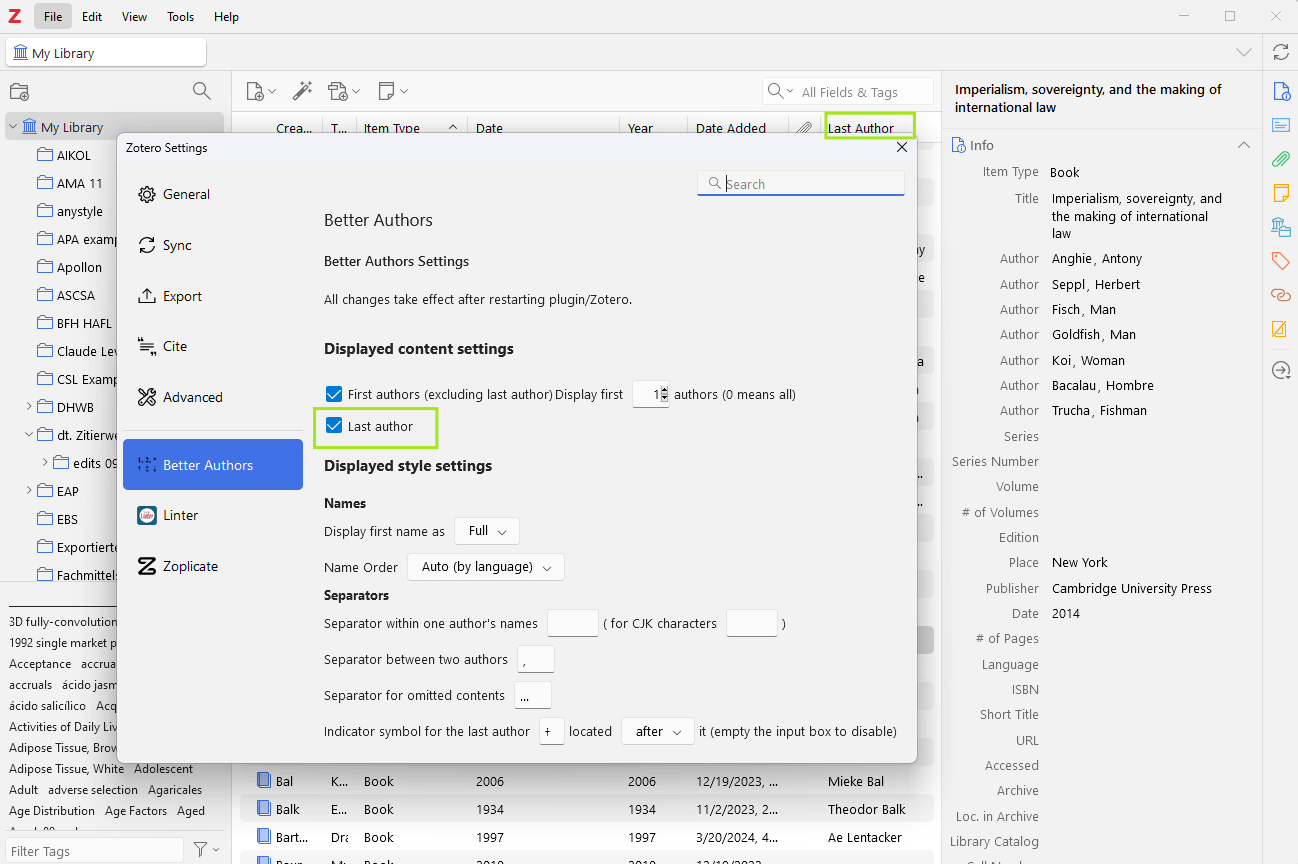Add an attachment using the attachment toolbar icon
Viewport: 1298px width, 864px height.
click(x=338, y=91)
